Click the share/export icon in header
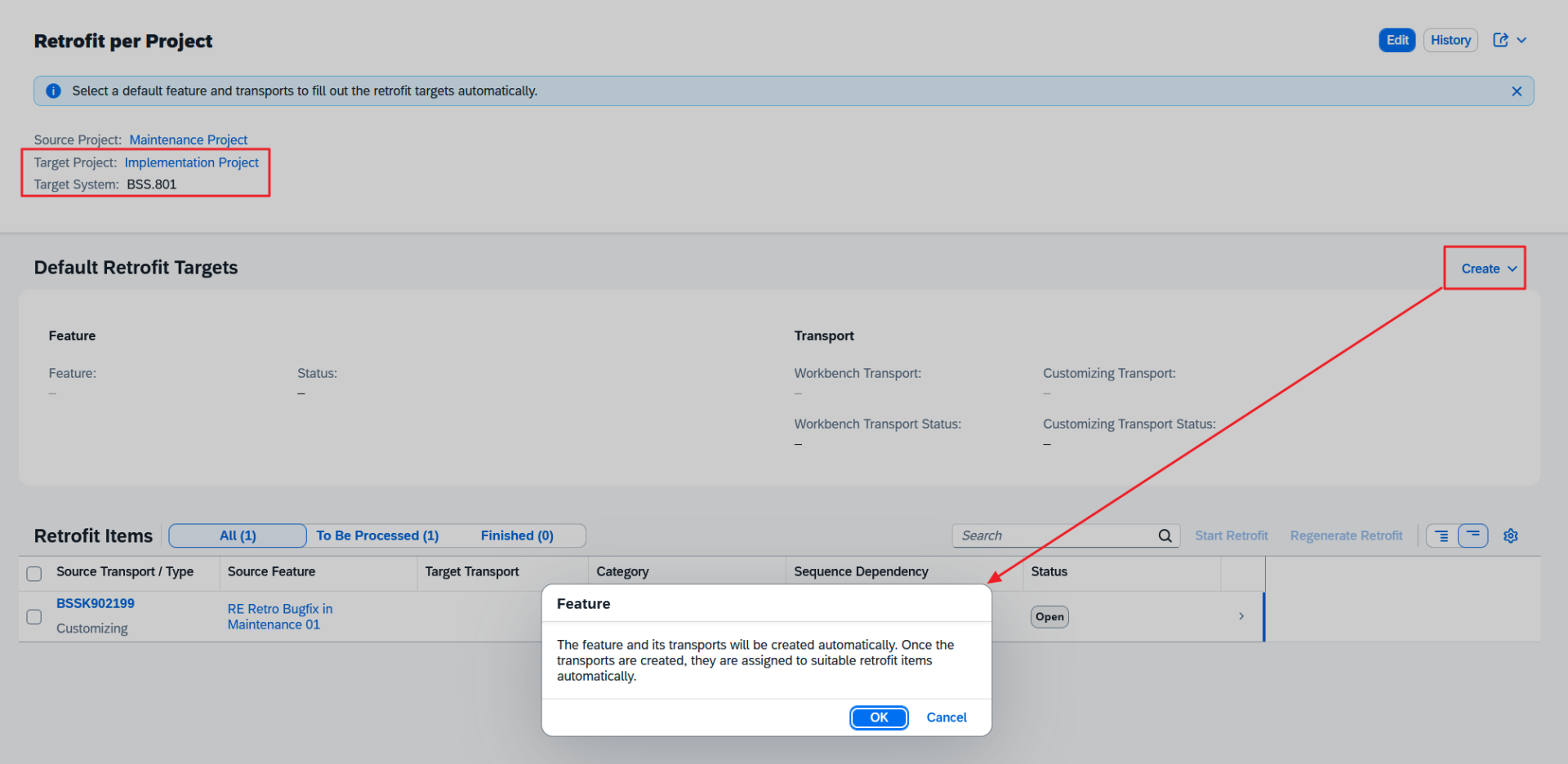This screenshot has width=1568, height=764. tap(1500, 40)
